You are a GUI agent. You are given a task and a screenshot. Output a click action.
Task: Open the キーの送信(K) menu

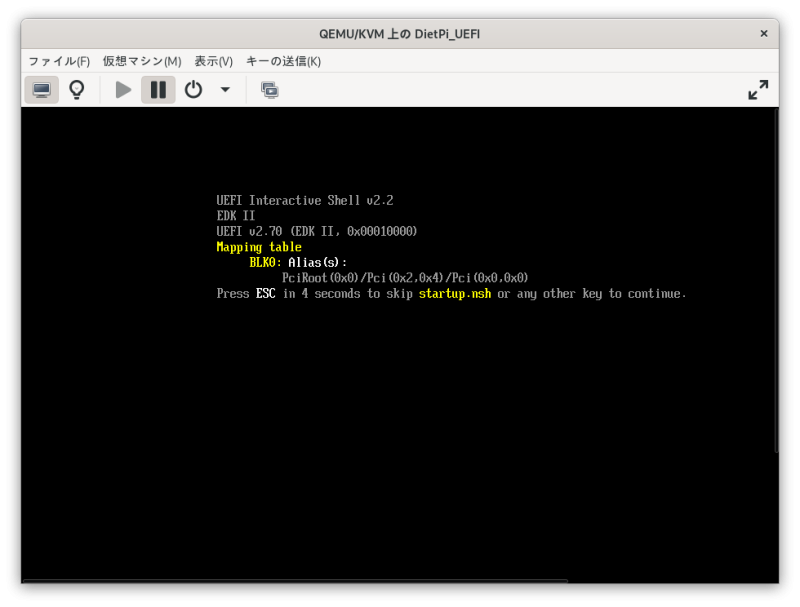coord(283,61)
